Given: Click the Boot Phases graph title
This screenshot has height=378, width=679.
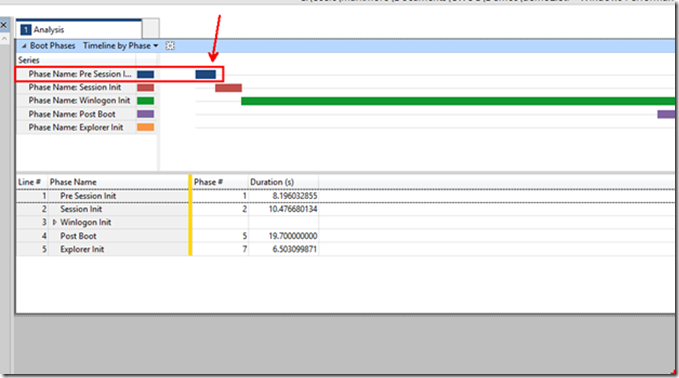Looking at the screenshot, I should tap(52, 46).
